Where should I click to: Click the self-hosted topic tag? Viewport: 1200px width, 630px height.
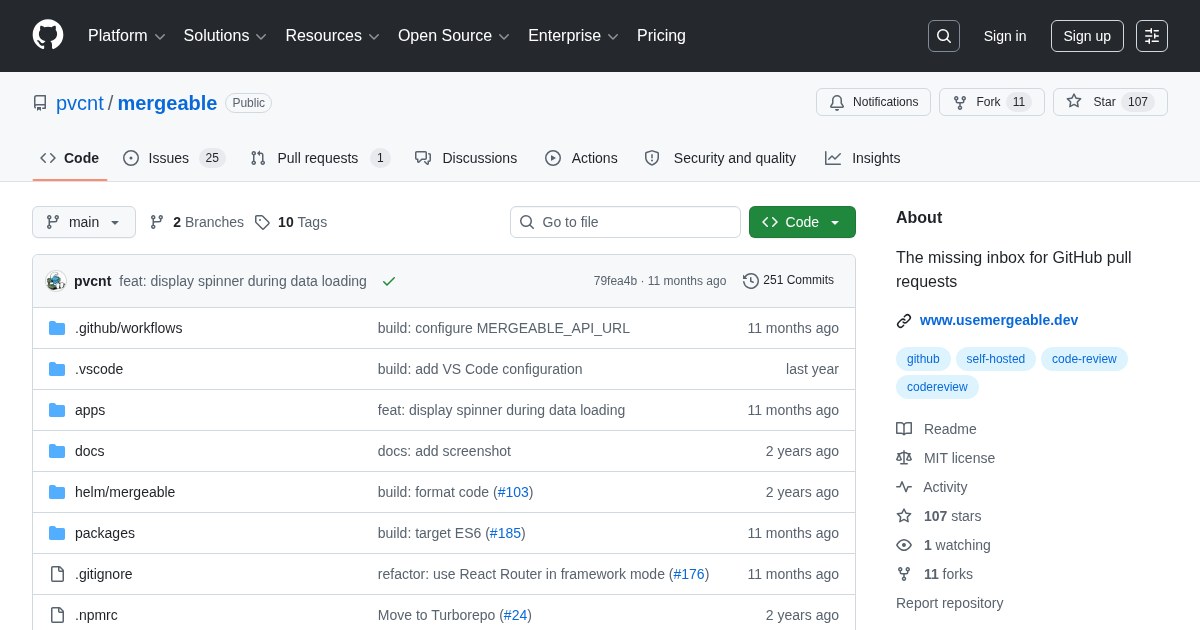click(x=996, y=359)
